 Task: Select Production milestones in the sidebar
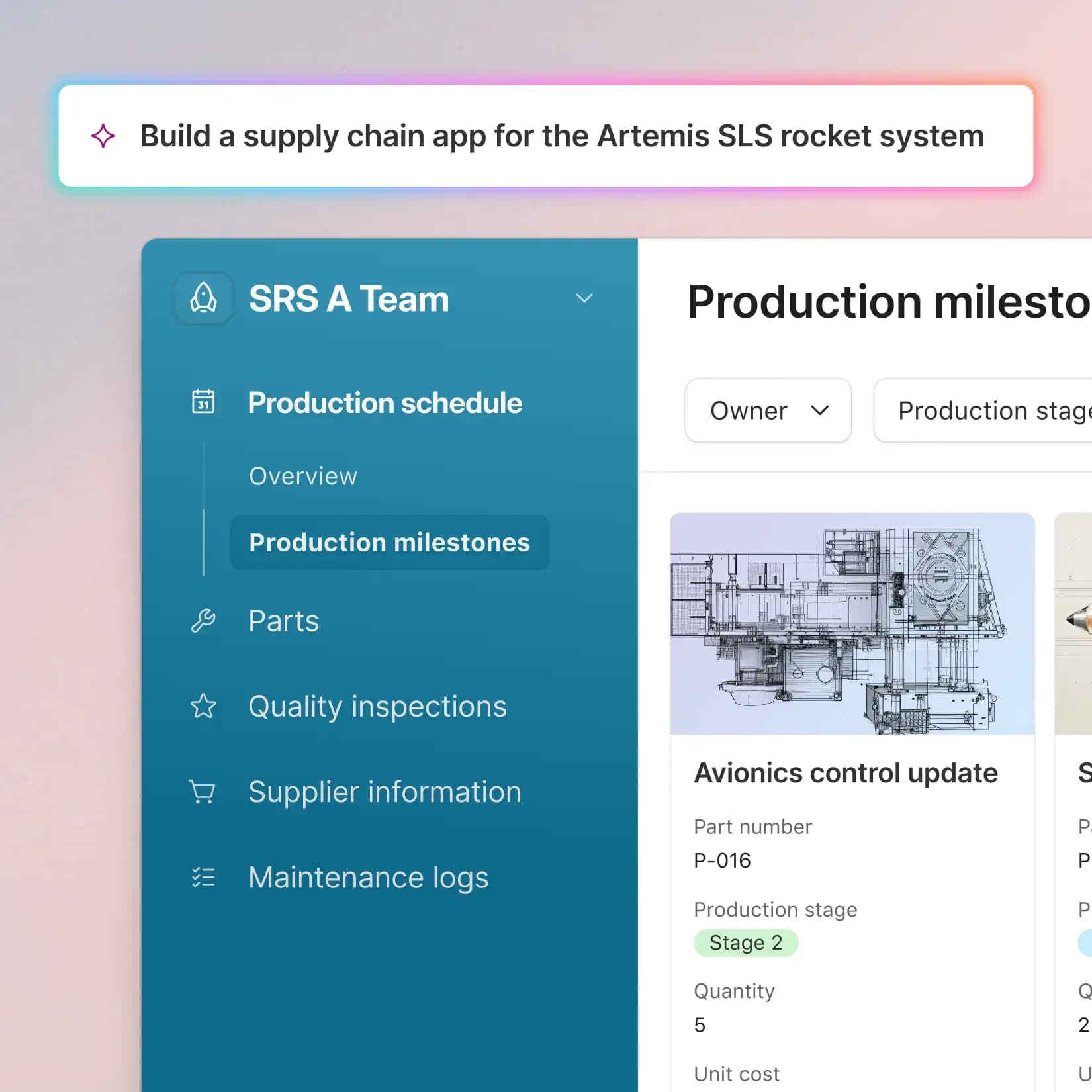pos(390,543)
